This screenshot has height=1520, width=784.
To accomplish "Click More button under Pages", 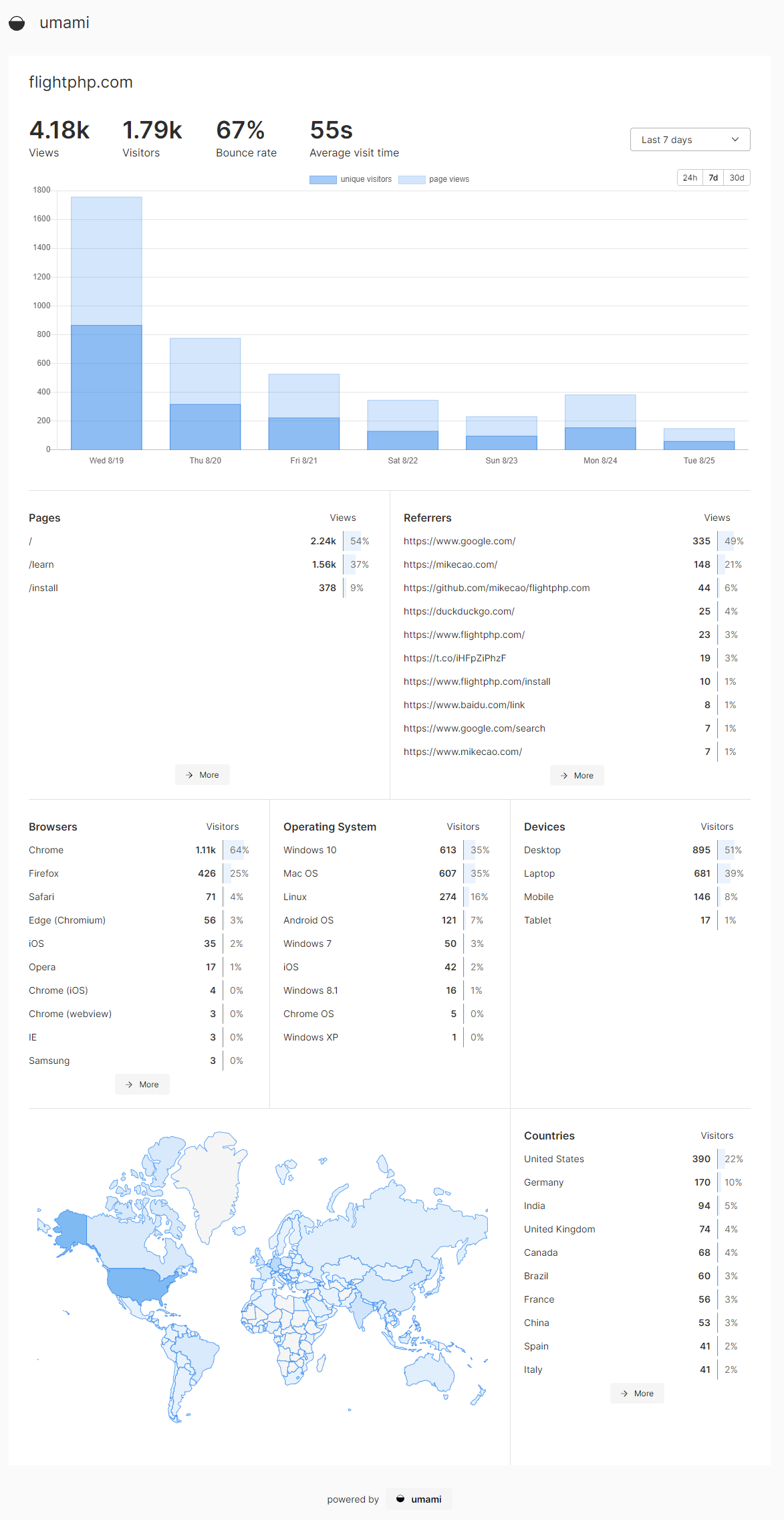I will point(203,775).
